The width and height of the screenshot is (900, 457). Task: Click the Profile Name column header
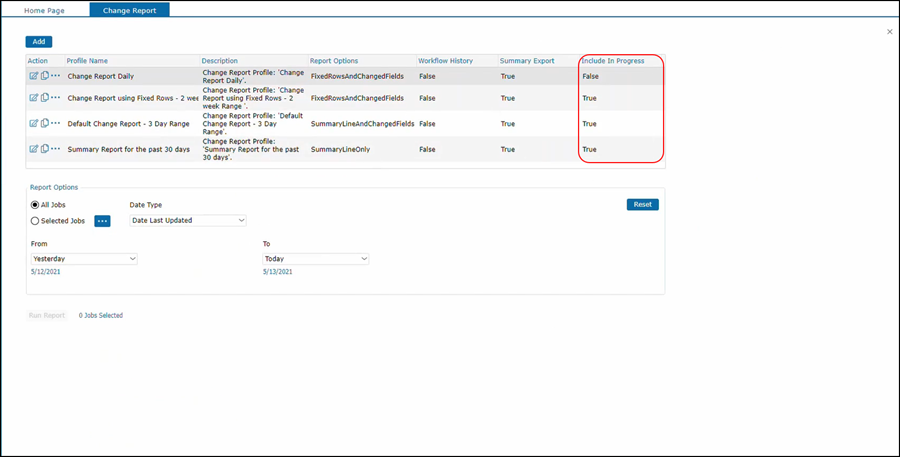pyautogui.click(x=87, y=61)
